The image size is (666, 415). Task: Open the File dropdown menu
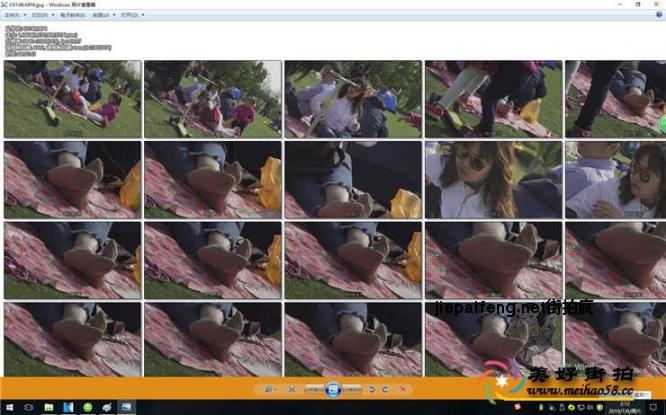pos(14,15)
